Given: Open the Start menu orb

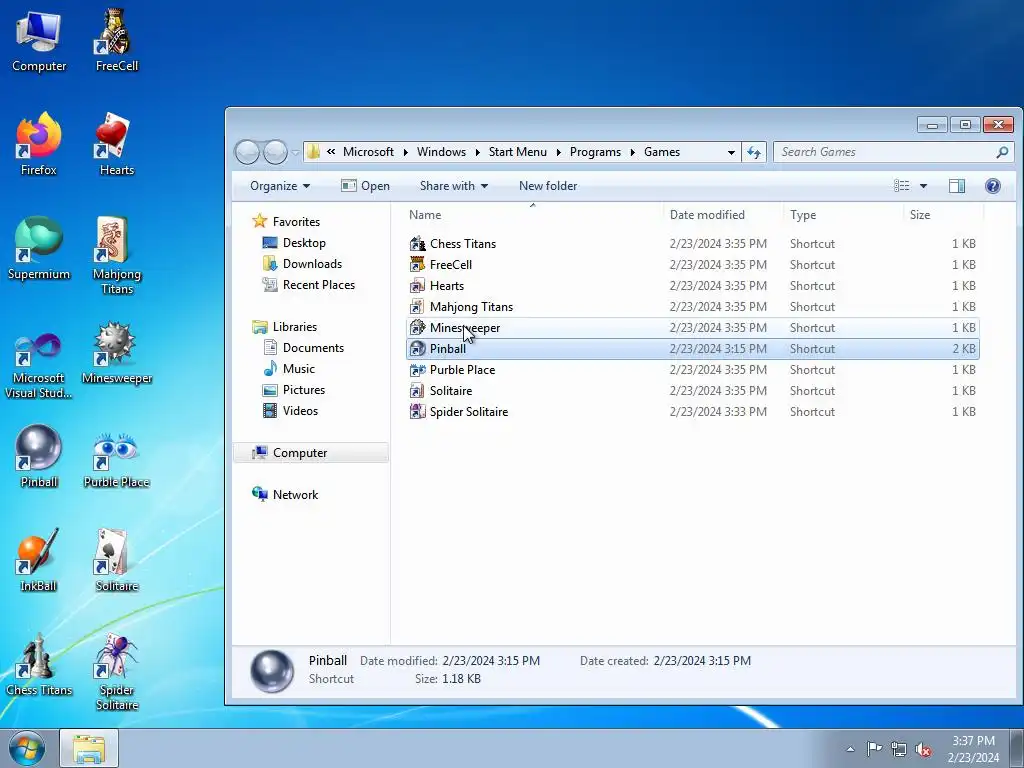Looking at the screenshot, I should pyautogui.click(x=27, y=748).
